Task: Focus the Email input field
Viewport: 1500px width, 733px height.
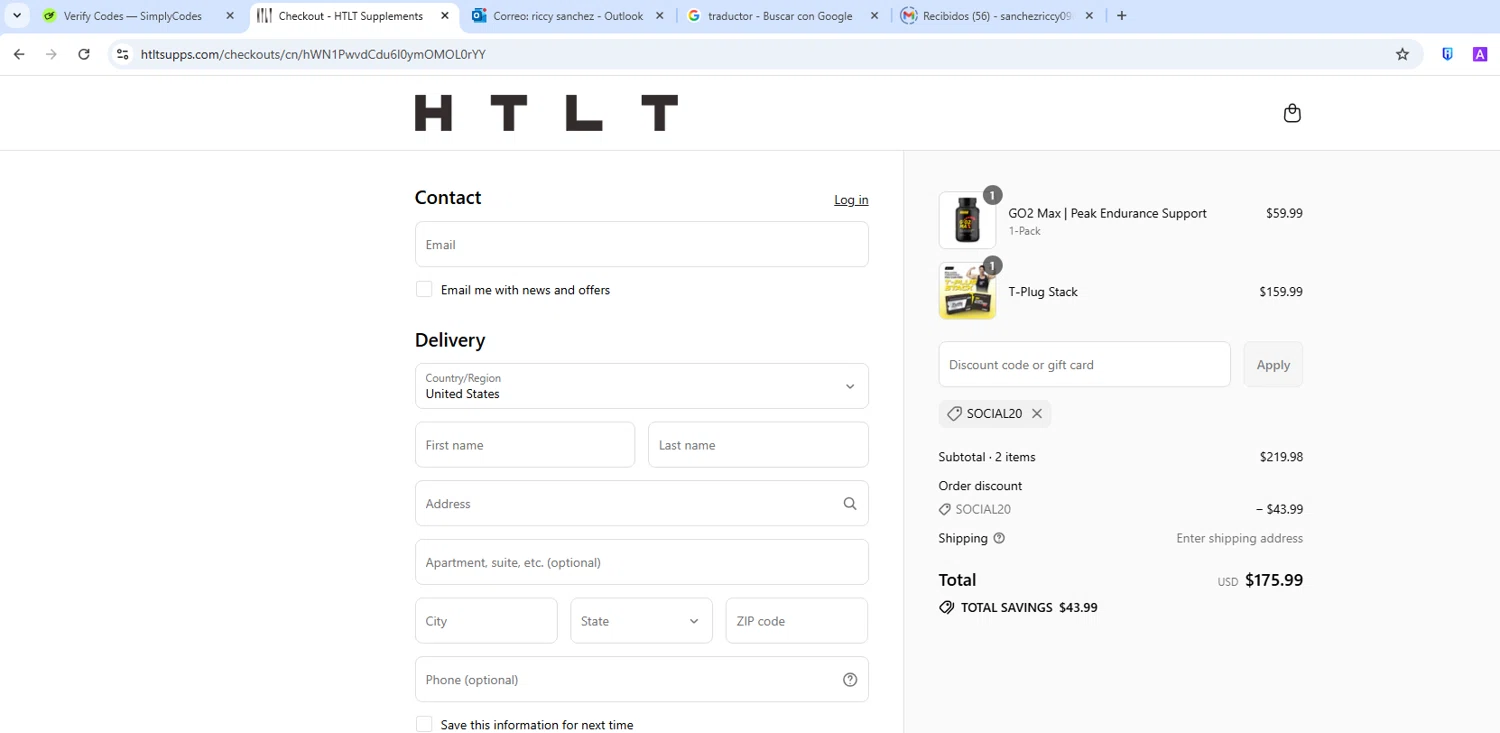Action: click(x=642, y=244)
